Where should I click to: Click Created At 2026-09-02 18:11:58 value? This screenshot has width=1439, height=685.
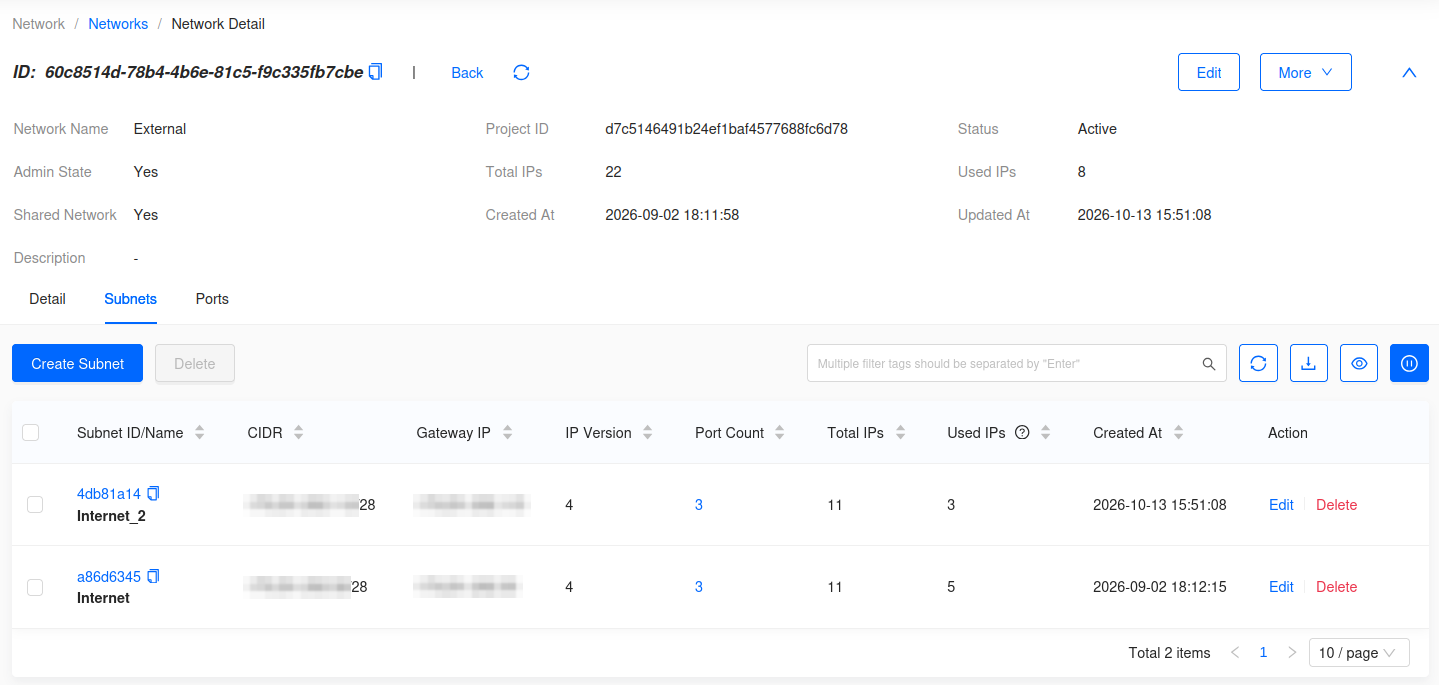(672, 215)
